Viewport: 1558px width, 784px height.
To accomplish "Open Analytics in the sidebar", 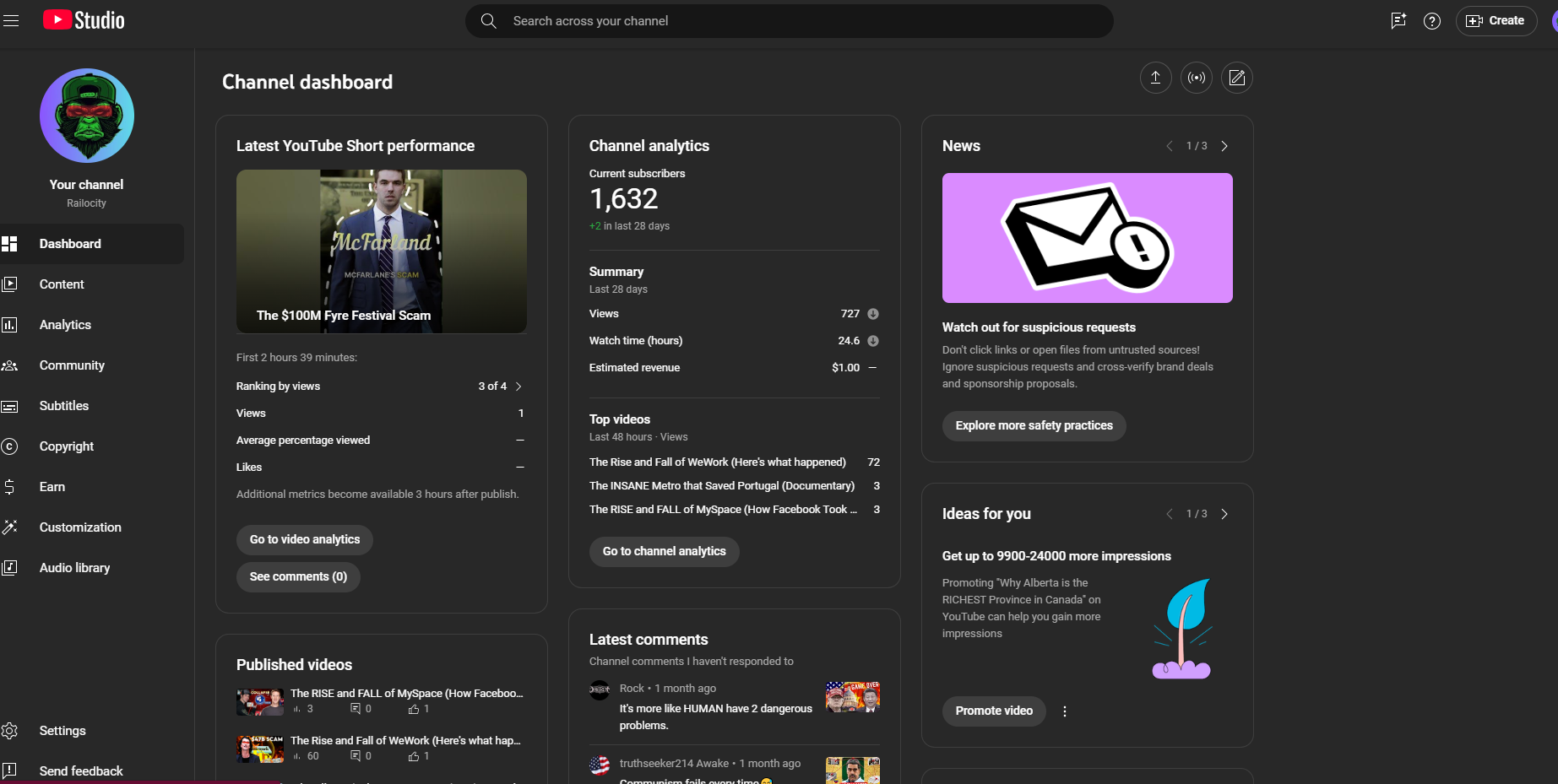I will coord(91,325).
